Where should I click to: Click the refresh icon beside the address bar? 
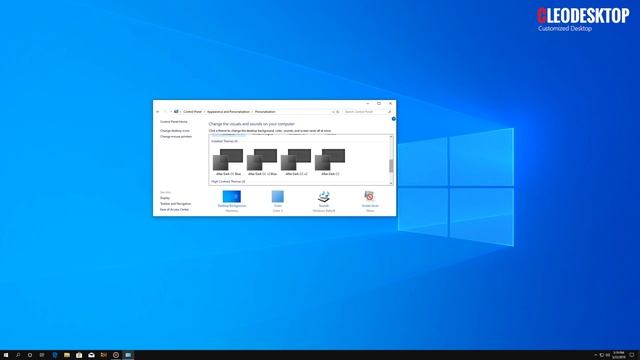pyautogui.click(x=338, y=111)
